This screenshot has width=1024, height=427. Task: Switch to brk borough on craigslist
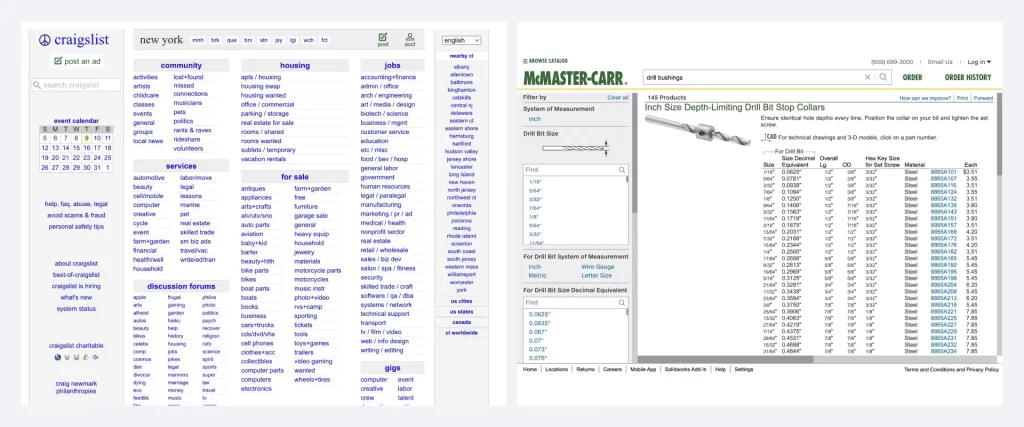(x=215, y=40)
